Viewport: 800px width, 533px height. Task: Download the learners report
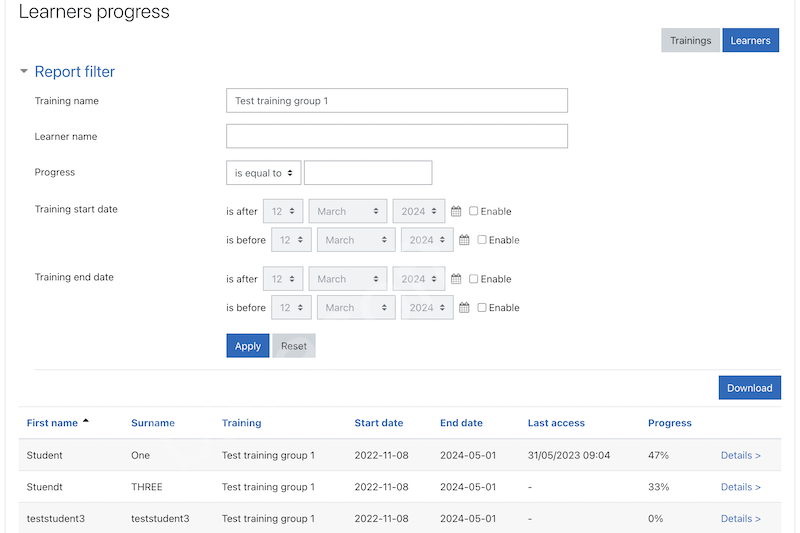[x=749, y=388]
